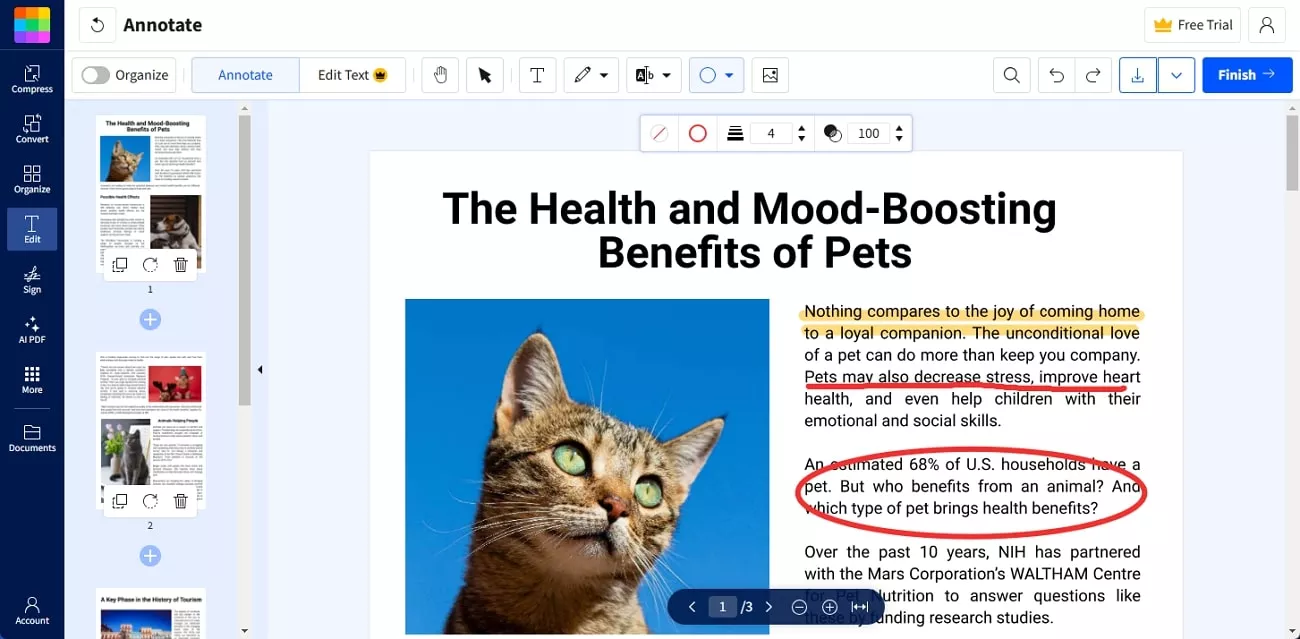Add a page after page 2

150,555
